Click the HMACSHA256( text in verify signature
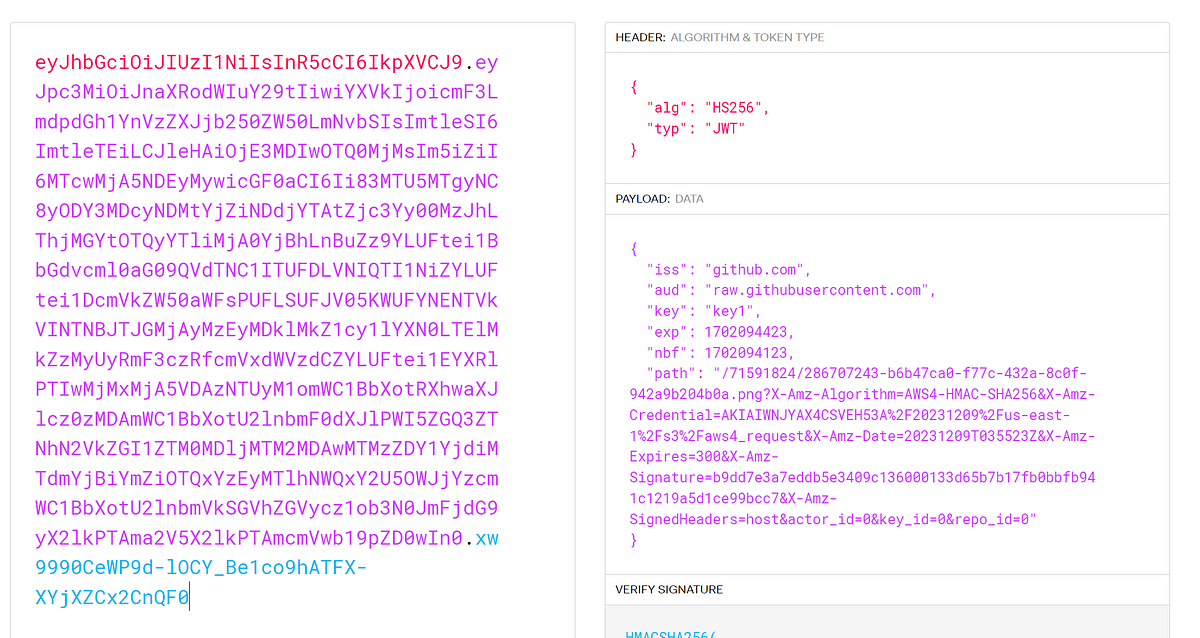Screen dimensions: 1200x638 [x=668, y=633]
